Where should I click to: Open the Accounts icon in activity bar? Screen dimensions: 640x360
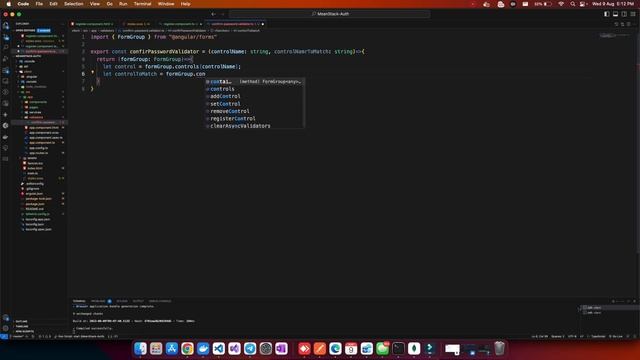(x=6, y=318)
